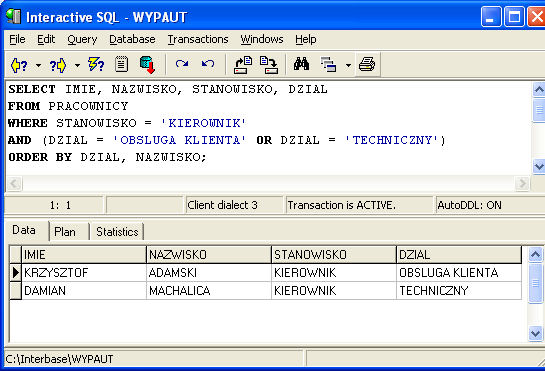This screenshot has height=371, width=545.
Task: Click KIEROWNIK cell in MACHALICA row
Action: pyautogui.click(x=334, y=290)
